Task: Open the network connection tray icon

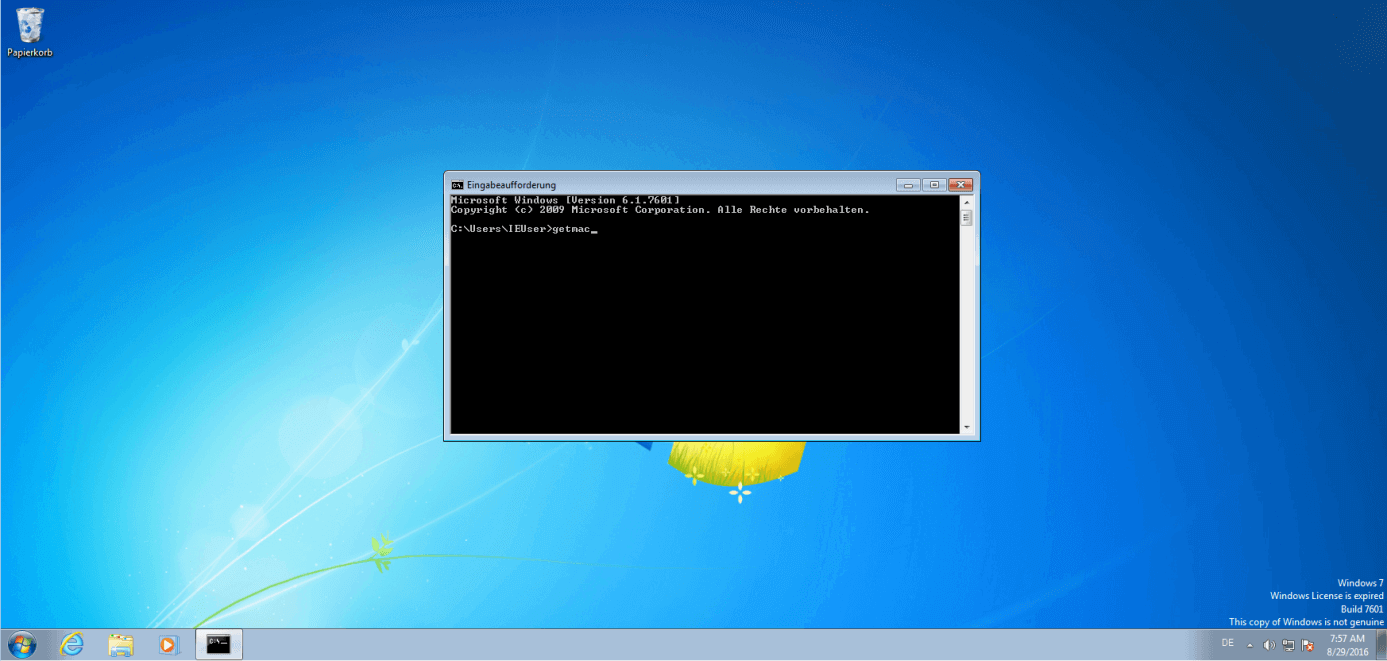Action: click(1288, 645)
